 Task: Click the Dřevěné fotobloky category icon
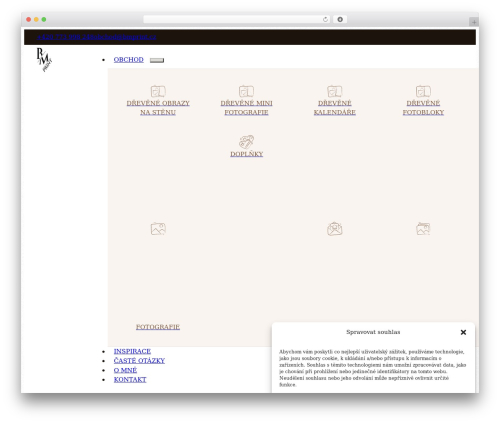(x=423, y=91)
